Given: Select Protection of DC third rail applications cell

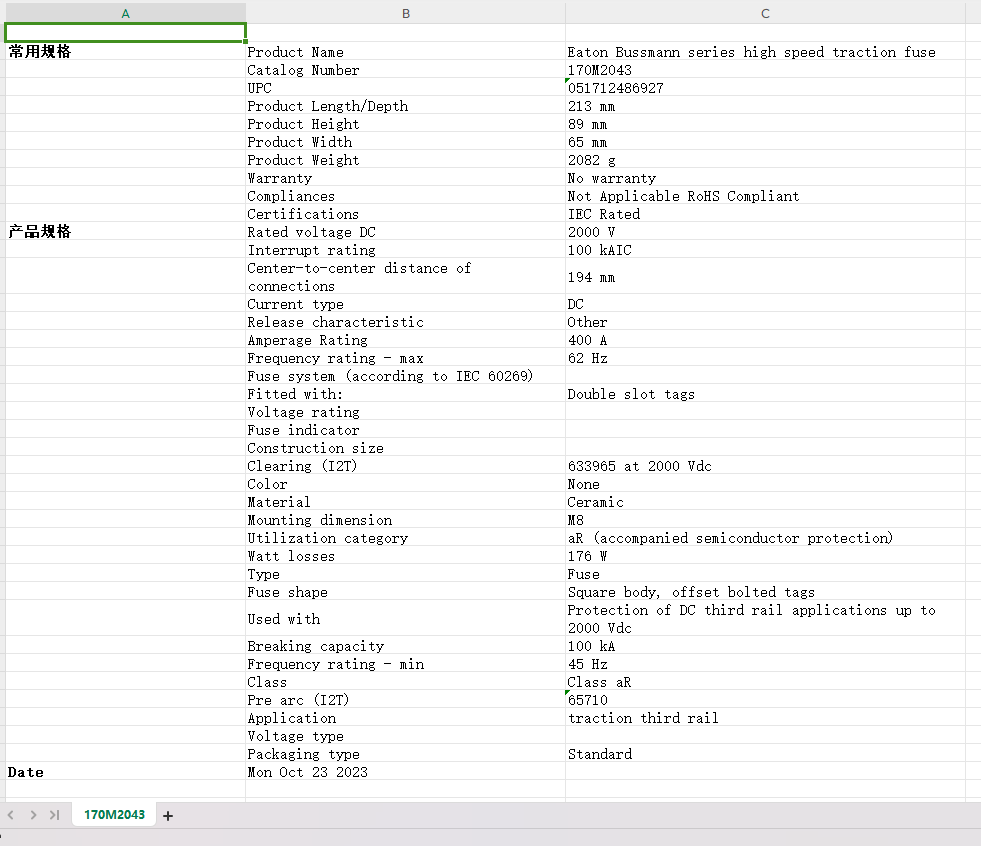Looking at the screenshot, I should point(765,619).
